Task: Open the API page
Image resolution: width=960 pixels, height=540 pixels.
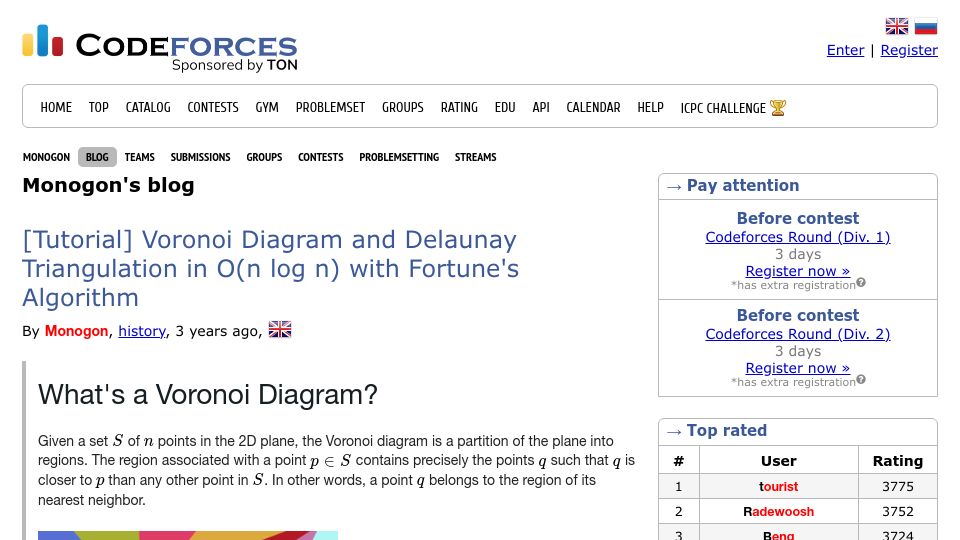Action: (541, 107)
